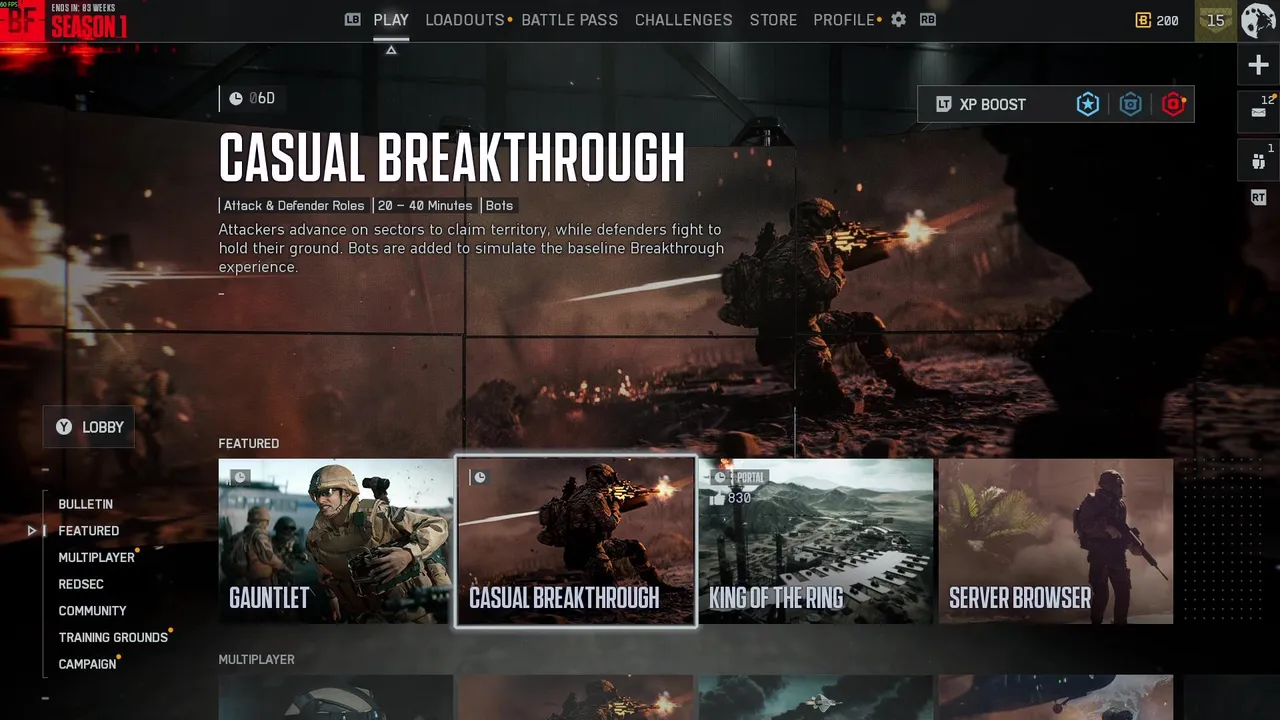This screenshot has width=1280, height=720.
Task: Open the XP BOOST panel
Action: pos(1056,104)
